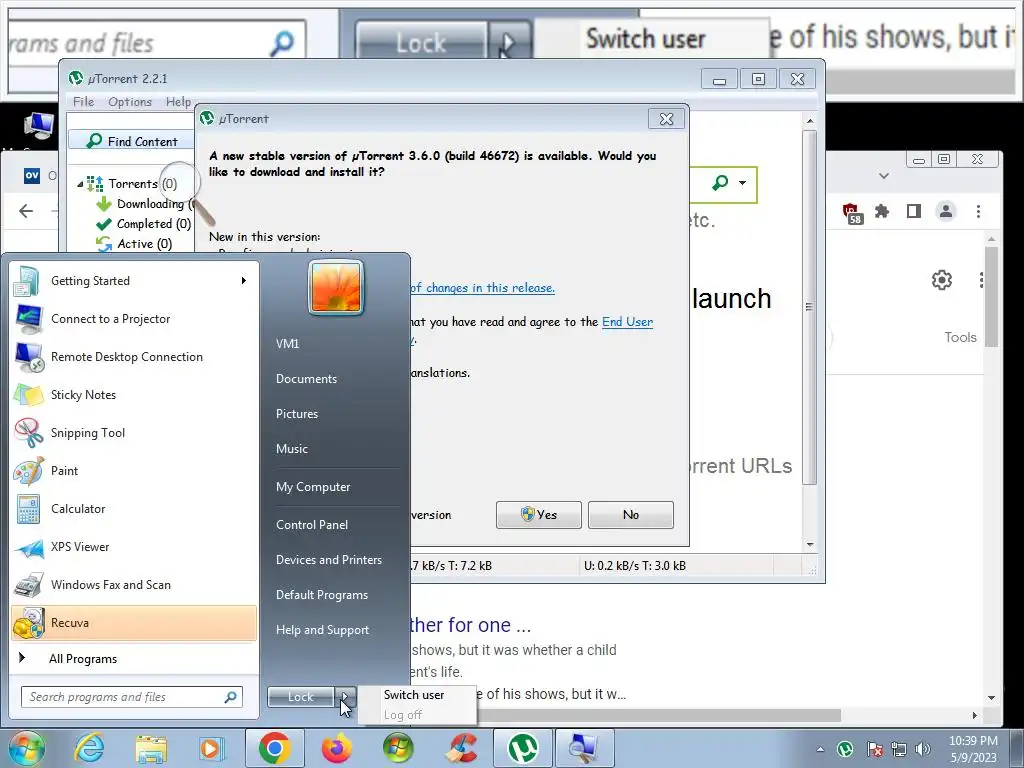The image size is (1024, 768).
Task: Open Firefox from taskbar
Action: [336, 748]
